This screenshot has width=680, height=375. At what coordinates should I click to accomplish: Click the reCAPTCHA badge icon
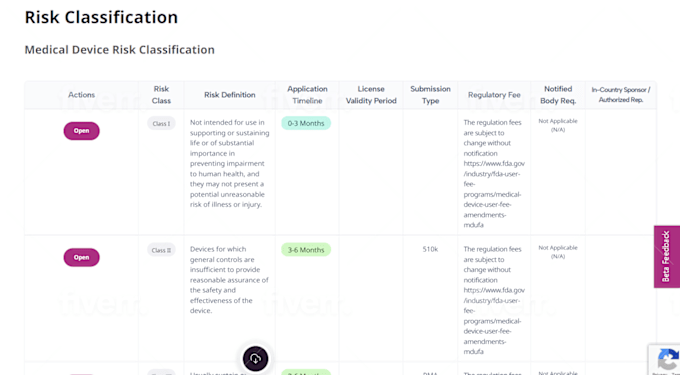(x=667, y=360)
